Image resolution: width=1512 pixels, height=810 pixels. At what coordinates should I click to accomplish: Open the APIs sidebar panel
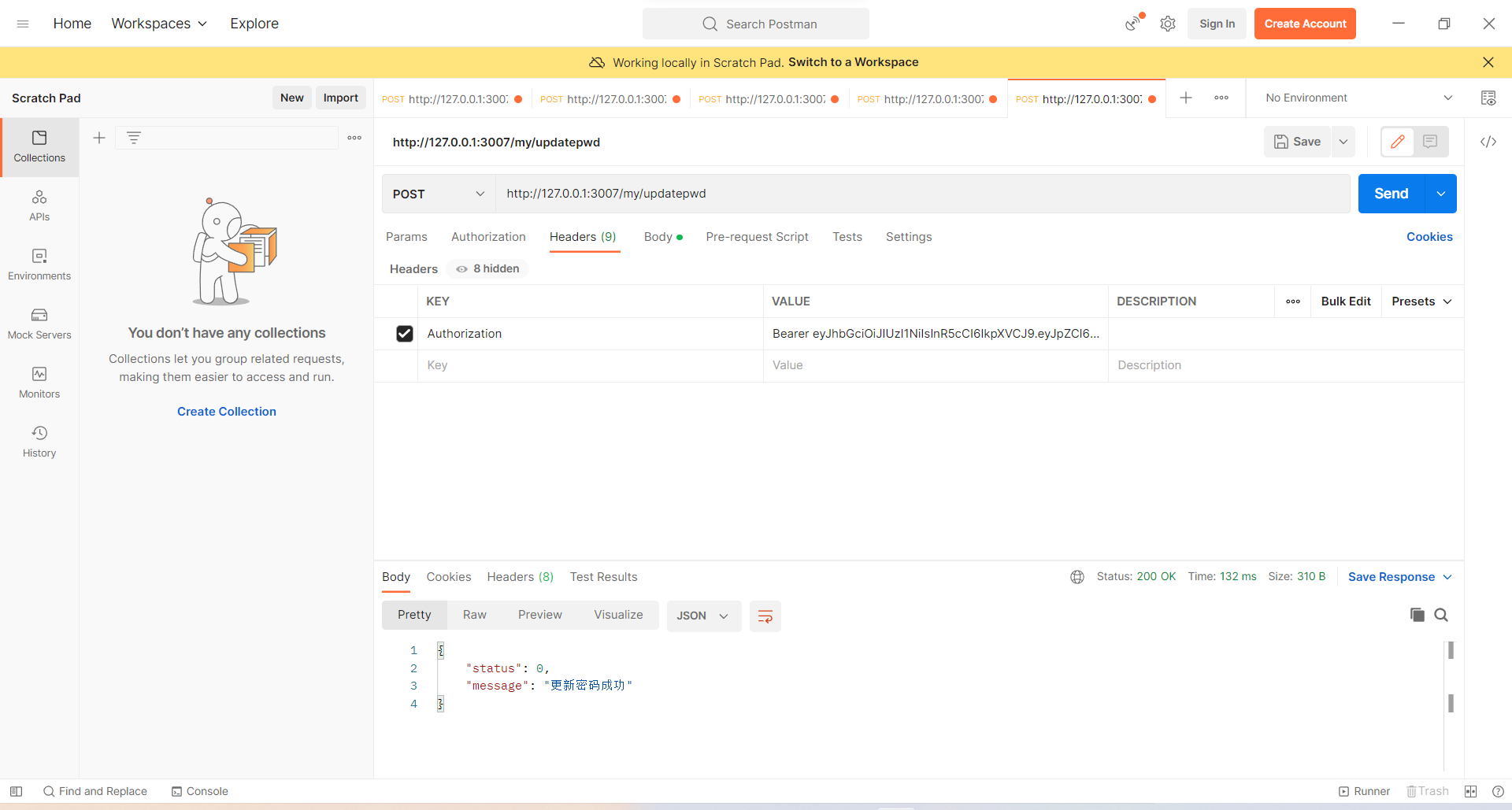(x=39, y=205)
